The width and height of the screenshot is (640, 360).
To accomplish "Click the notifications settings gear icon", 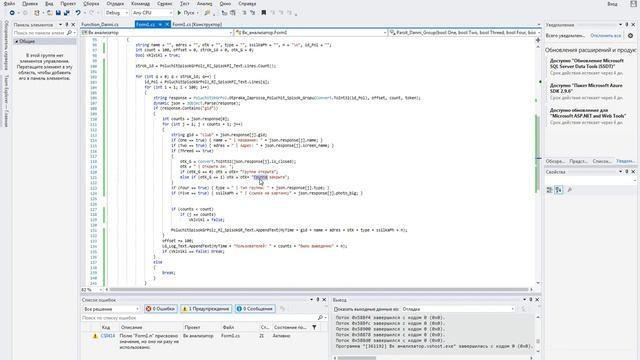I will [631, 36].
